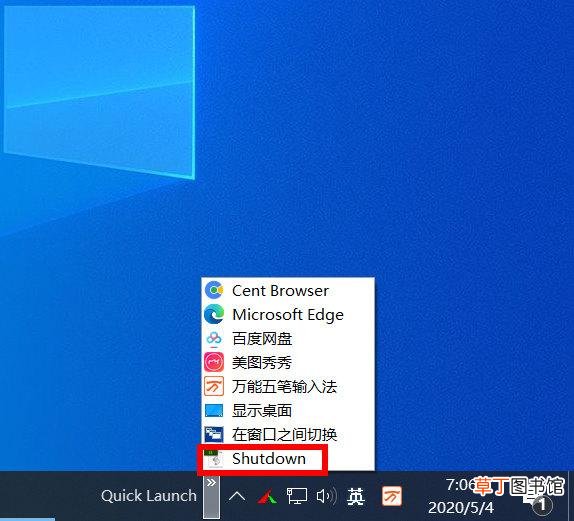Click the Shutdown shortcut icon
Screen dimensions: 574x521
[214, 458]
